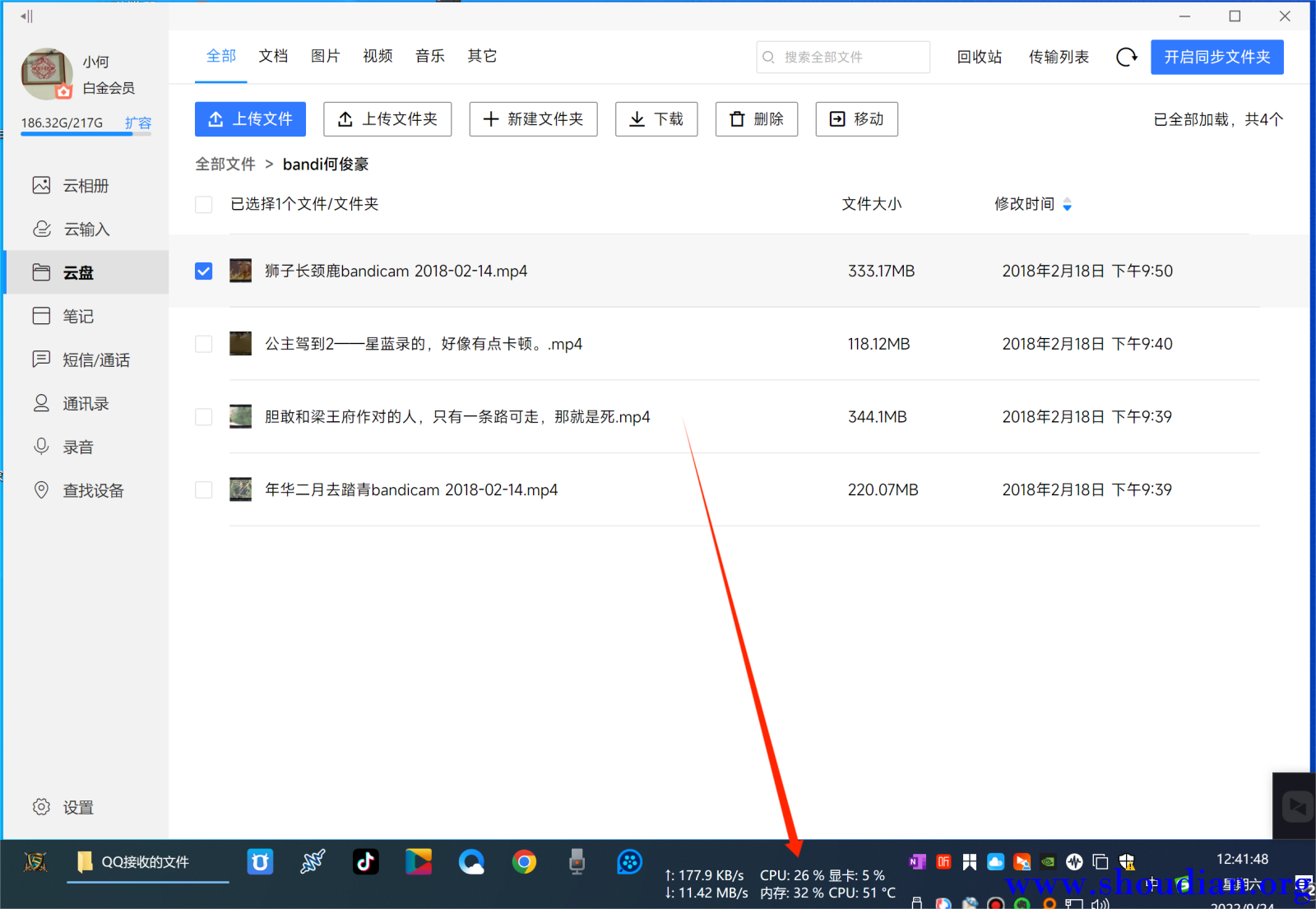
Task: Open 云相册 in the sidebar
Action: [x=86, y=186]
